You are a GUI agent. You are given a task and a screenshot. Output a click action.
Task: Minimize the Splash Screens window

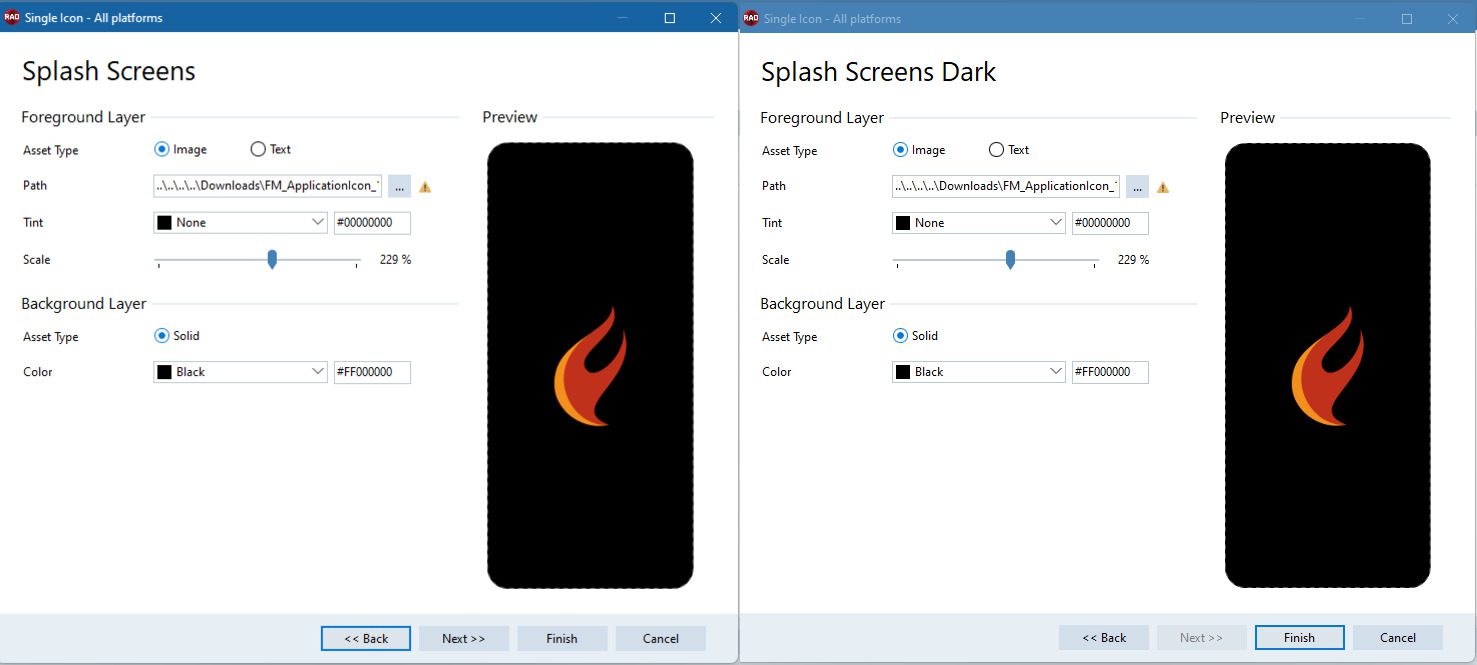[x=623, y=17]
